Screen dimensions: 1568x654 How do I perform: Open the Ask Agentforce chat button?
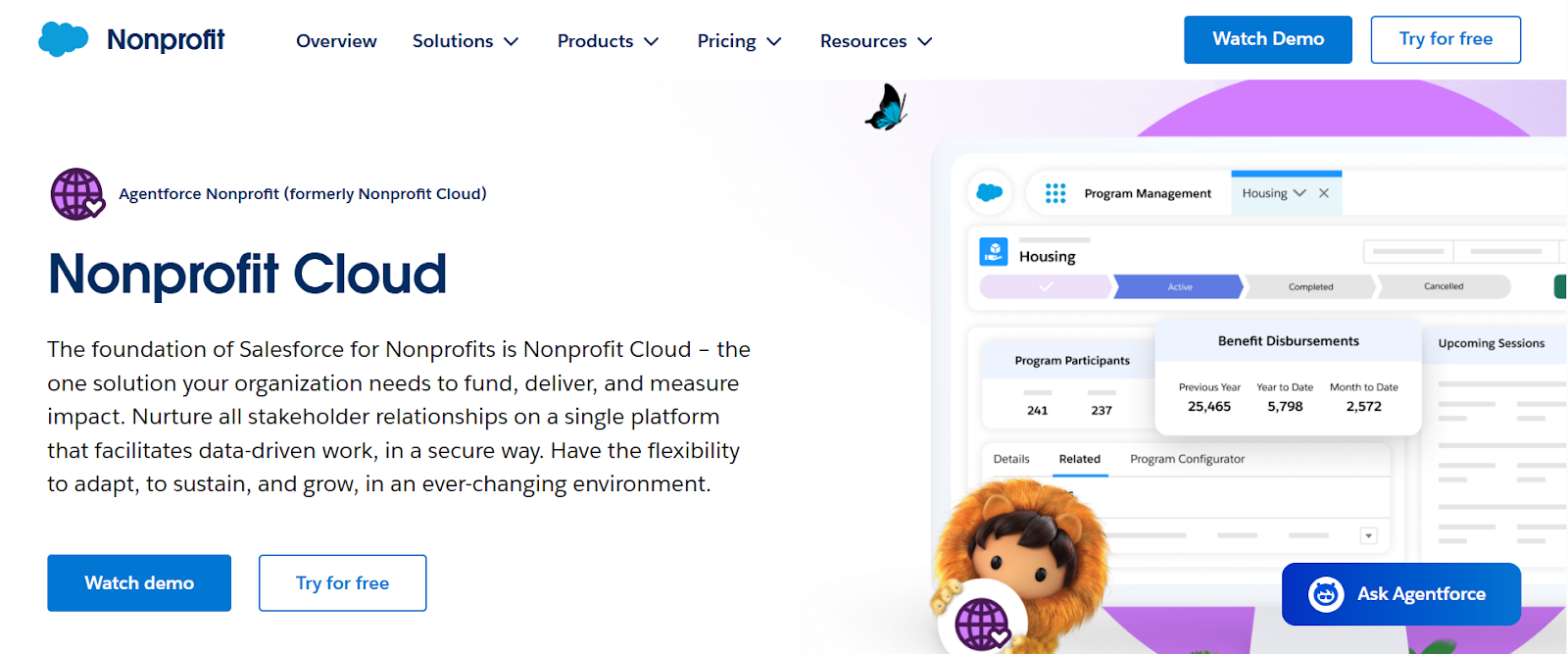click(1401, 594)
